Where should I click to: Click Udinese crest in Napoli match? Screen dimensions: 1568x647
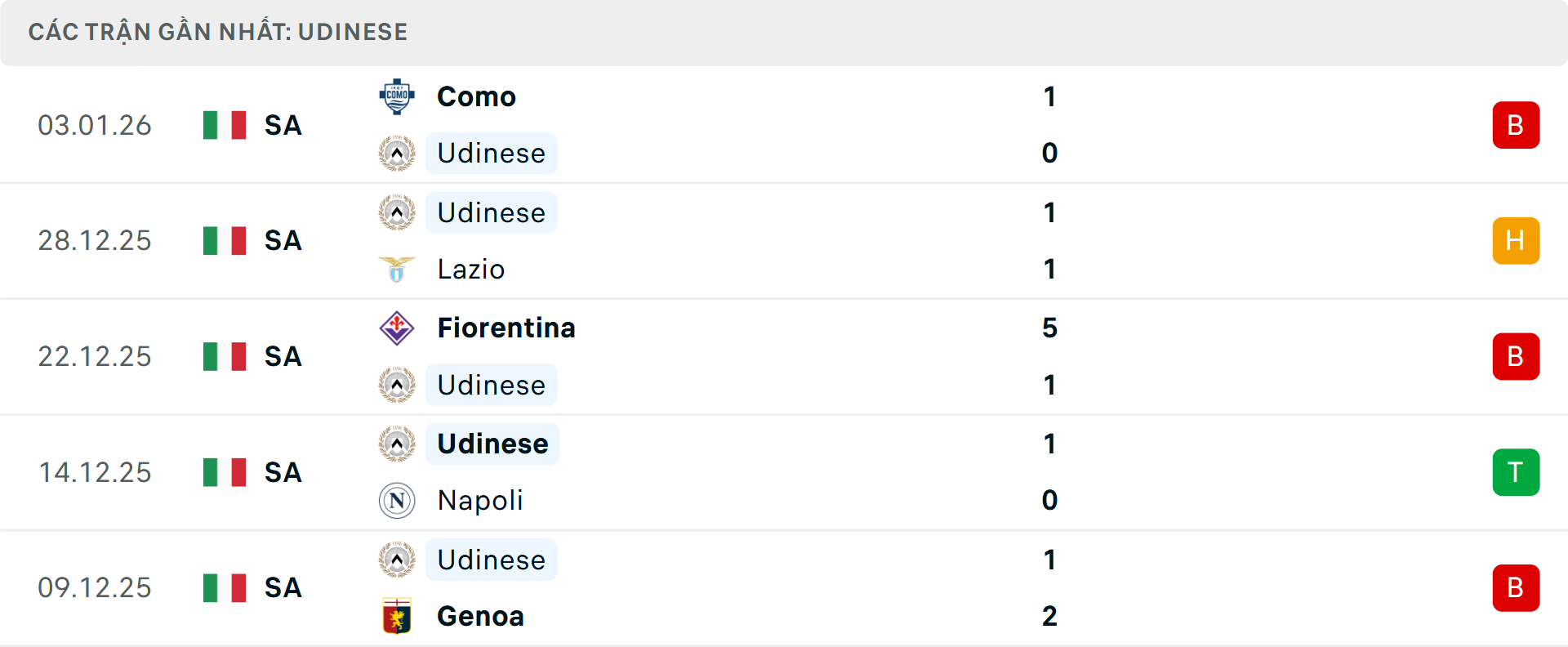click(397, 444)
